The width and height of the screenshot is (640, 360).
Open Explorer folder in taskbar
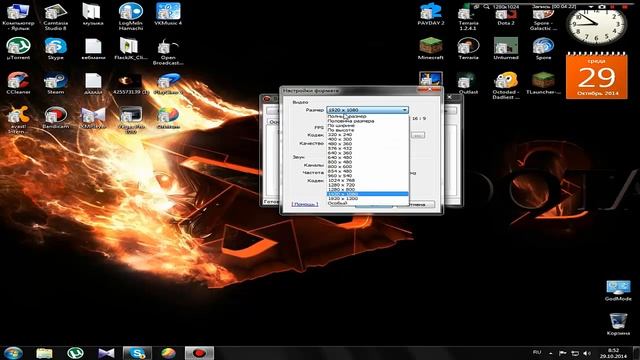(44, 353)
